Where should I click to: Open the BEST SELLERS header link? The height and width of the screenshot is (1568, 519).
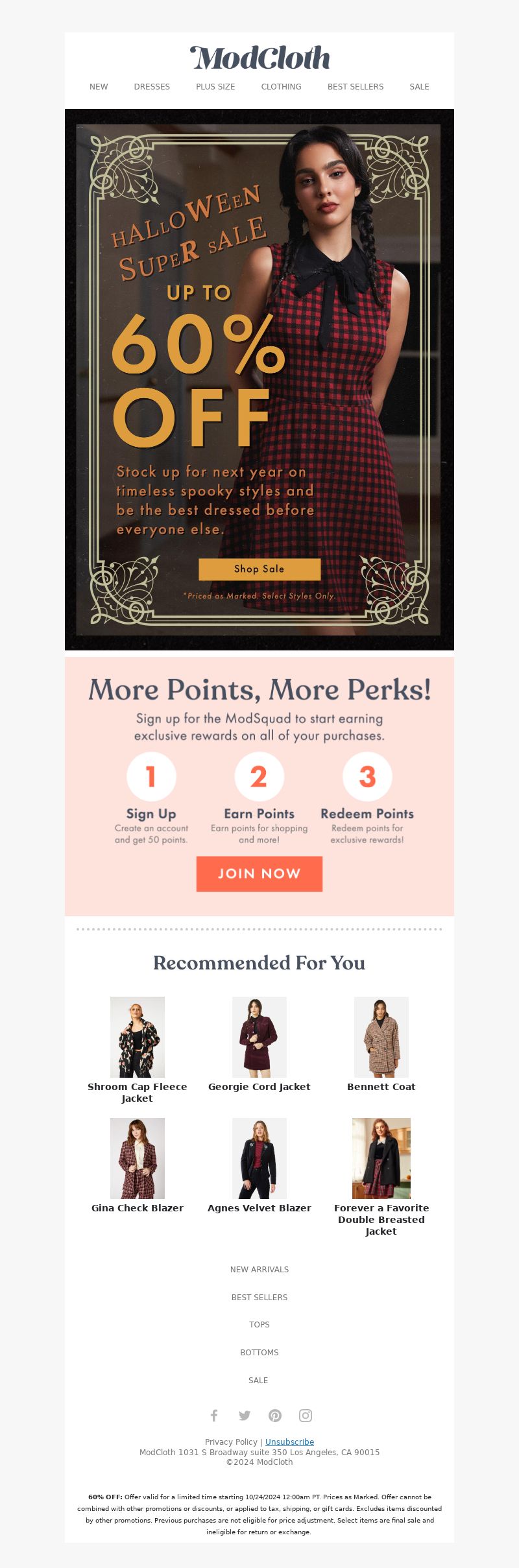[356, 87]
